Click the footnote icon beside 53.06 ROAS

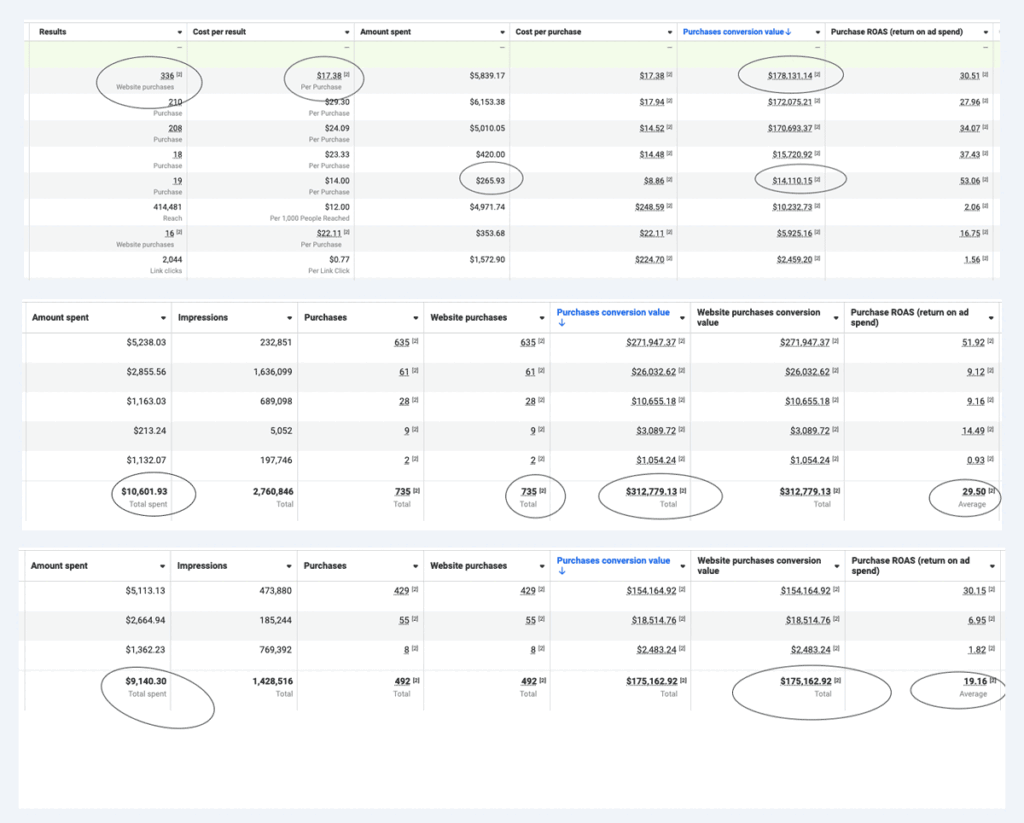[x=986, y=181]
